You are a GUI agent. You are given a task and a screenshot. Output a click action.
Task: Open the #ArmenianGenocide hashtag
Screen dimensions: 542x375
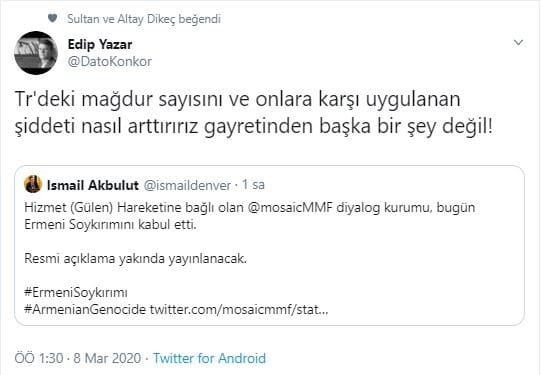pyautogui.click(x=85, y=309)
